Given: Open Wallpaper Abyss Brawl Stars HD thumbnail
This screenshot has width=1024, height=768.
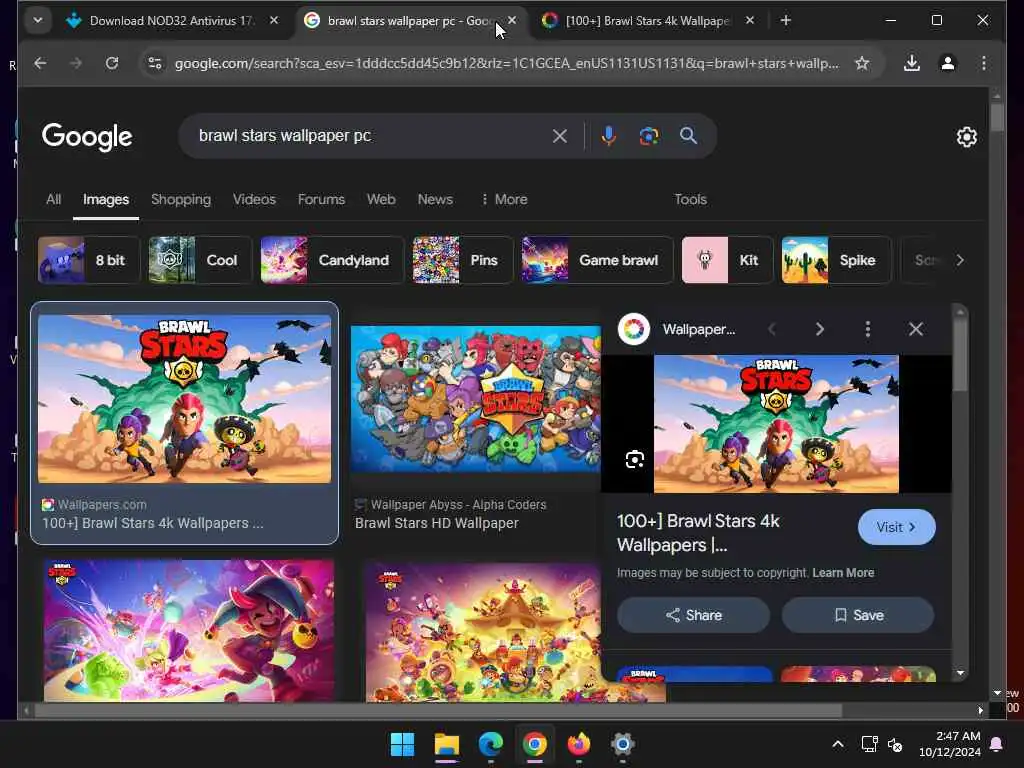Looking at the screenshot, I should point(475,399).
